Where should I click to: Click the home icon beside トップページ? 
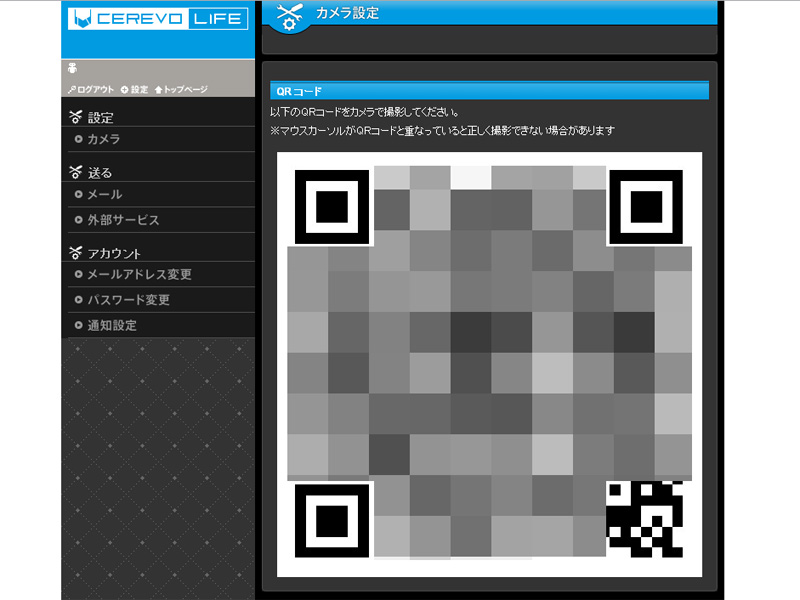click(x=158, y=88)
